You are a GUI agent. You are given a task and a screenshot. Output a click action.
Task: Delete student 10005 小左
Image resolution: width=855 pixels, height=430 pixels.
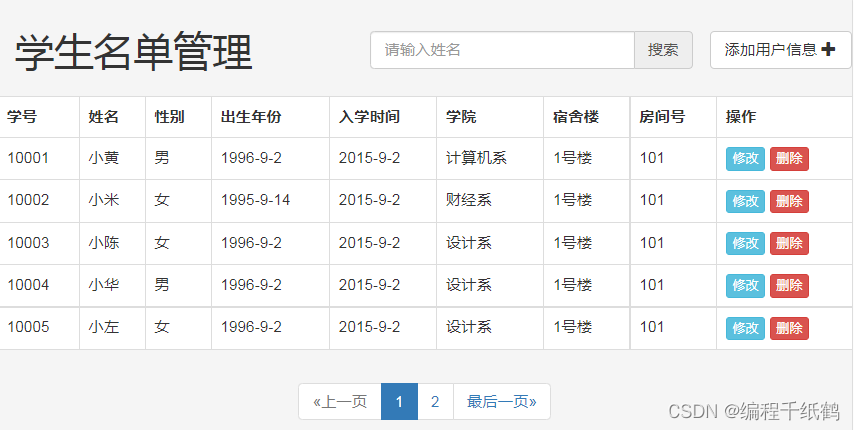point(789,328)
